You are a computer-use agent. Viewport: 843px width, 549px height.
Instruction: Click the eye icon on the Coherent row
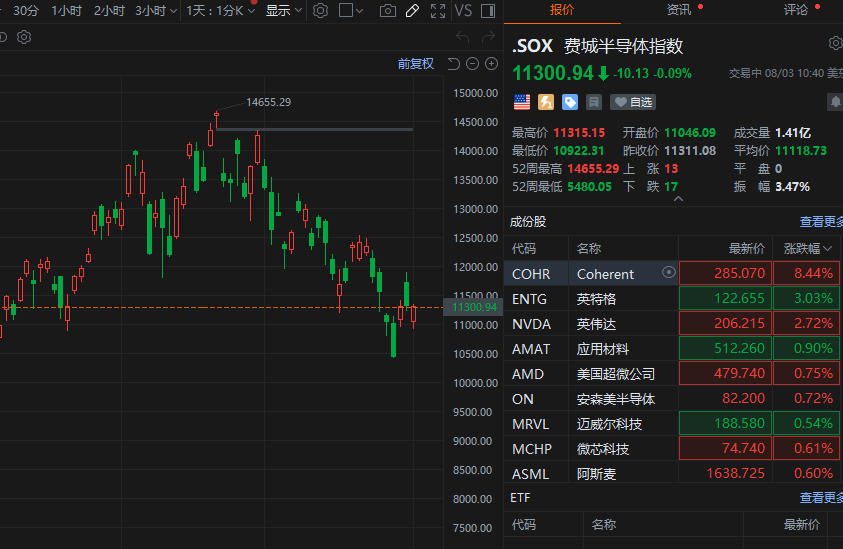[x=668, y=273]
